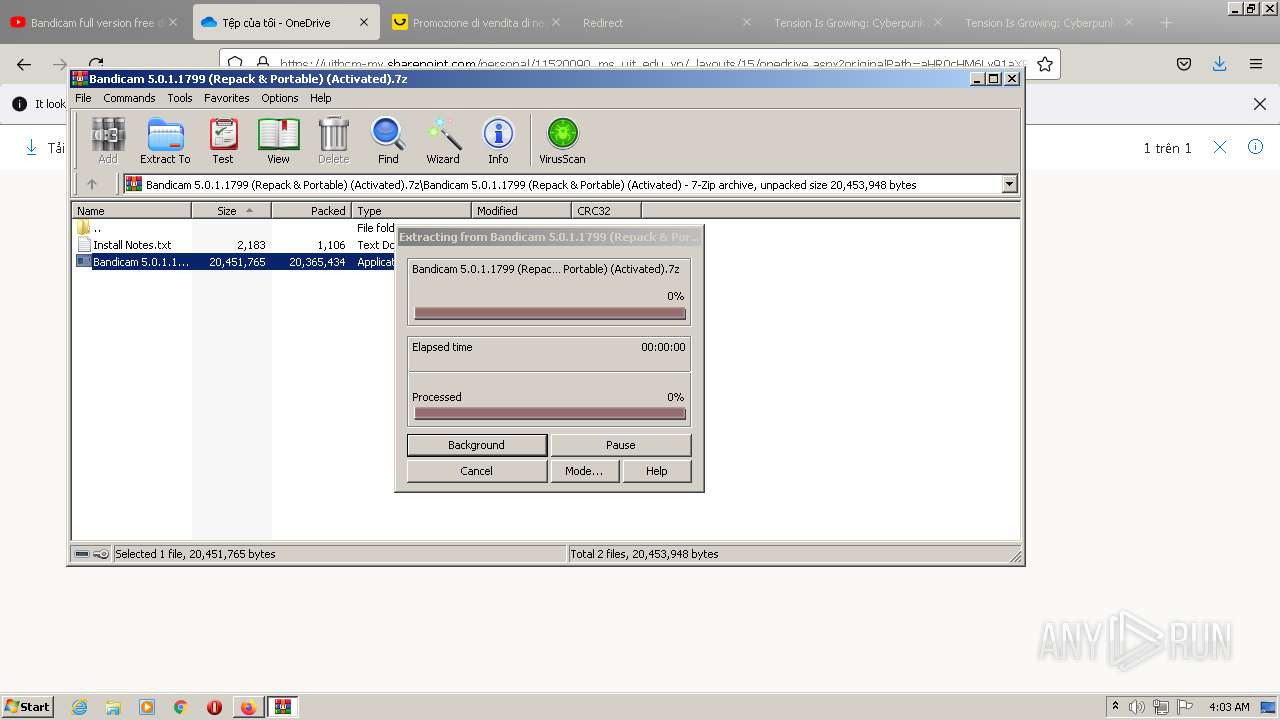Image resolution: width=1280 pixels, height=720 pixels.
Task: Click the Processed progress bar
Action: tap(550, 413)
